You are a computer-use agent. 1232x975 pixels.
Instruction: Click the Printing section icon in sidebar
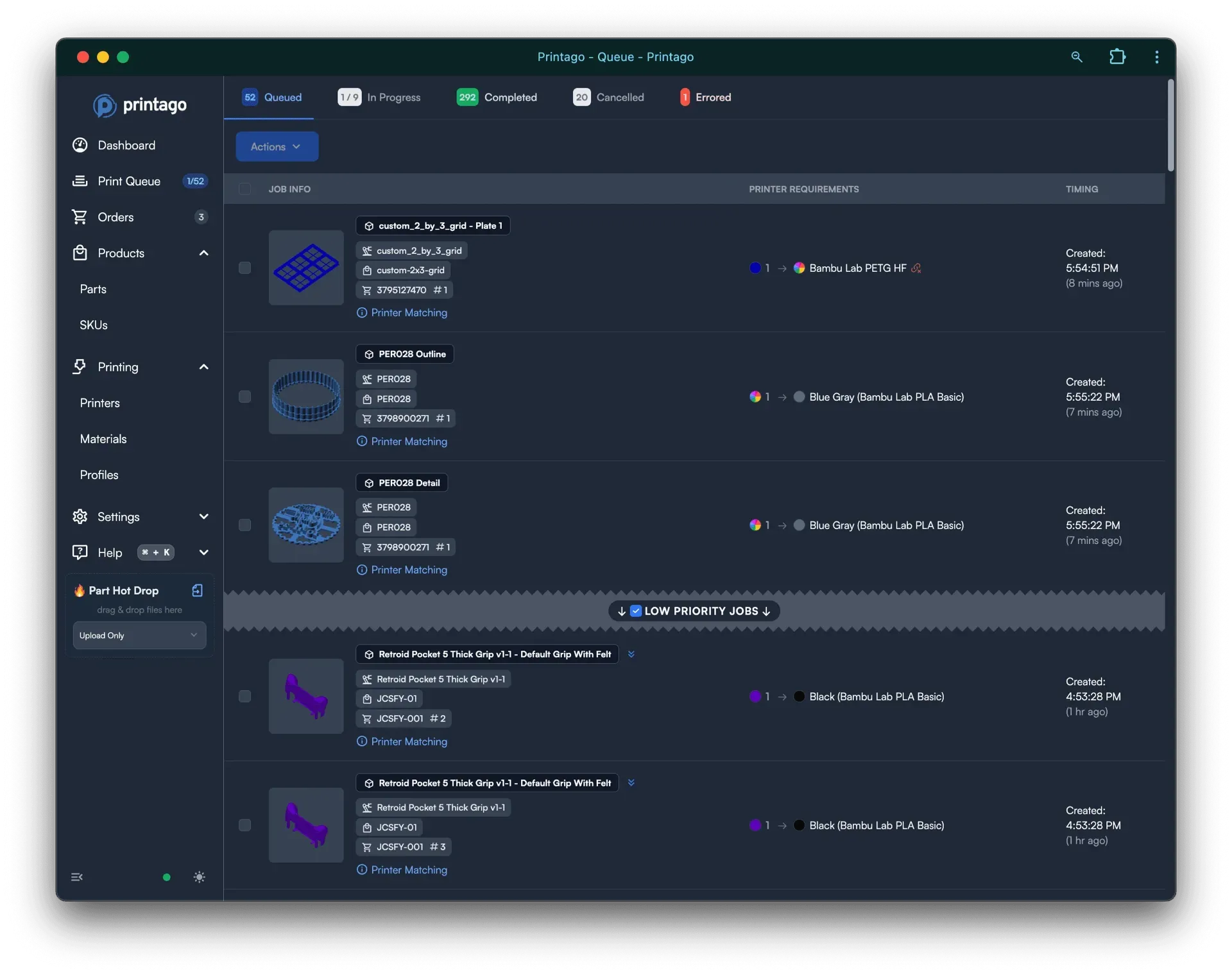80,367
